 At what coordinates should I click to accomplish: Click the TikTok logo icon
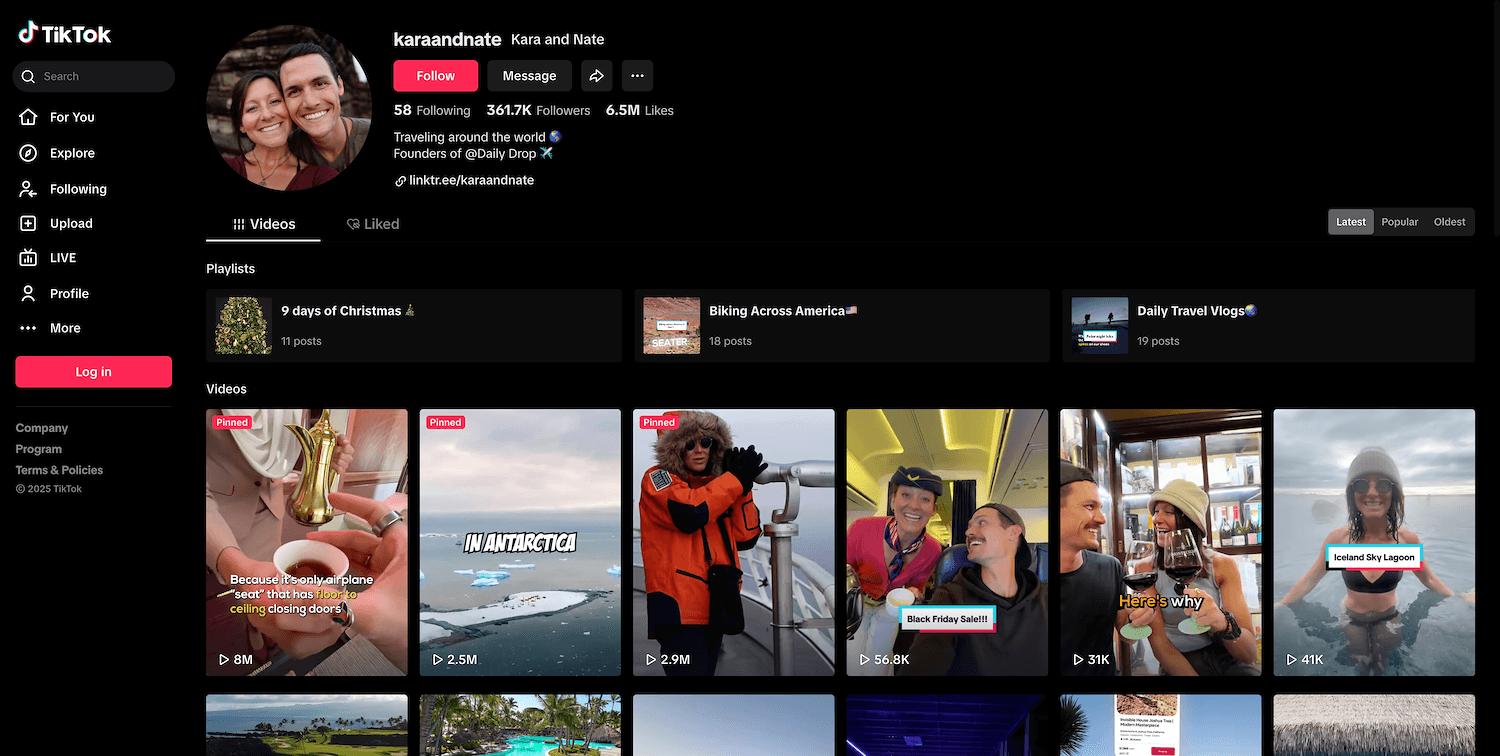(x=28, y=34)
